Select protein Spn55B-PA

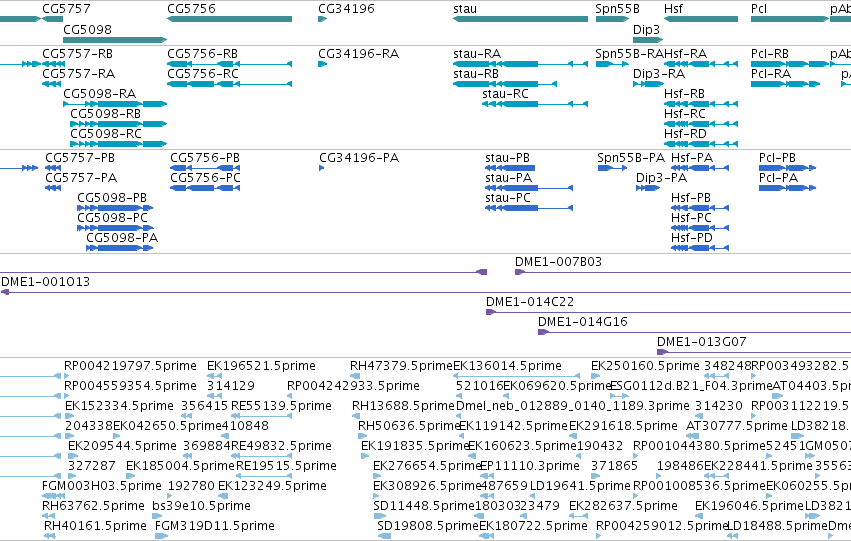[x=631, y=158]
